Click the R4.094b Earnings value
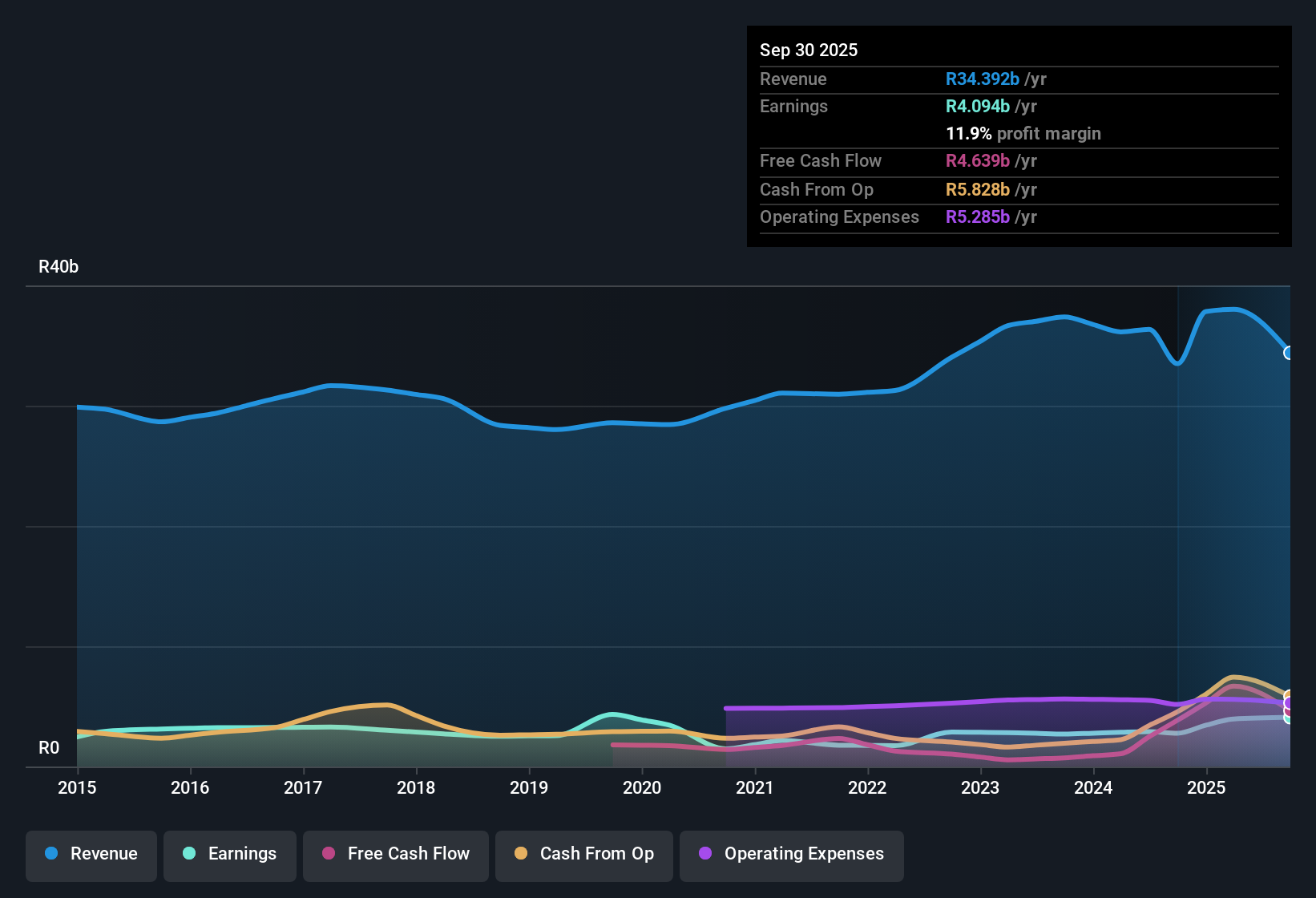This screenshot has height=898, width=1316. [x=976, y=106]
